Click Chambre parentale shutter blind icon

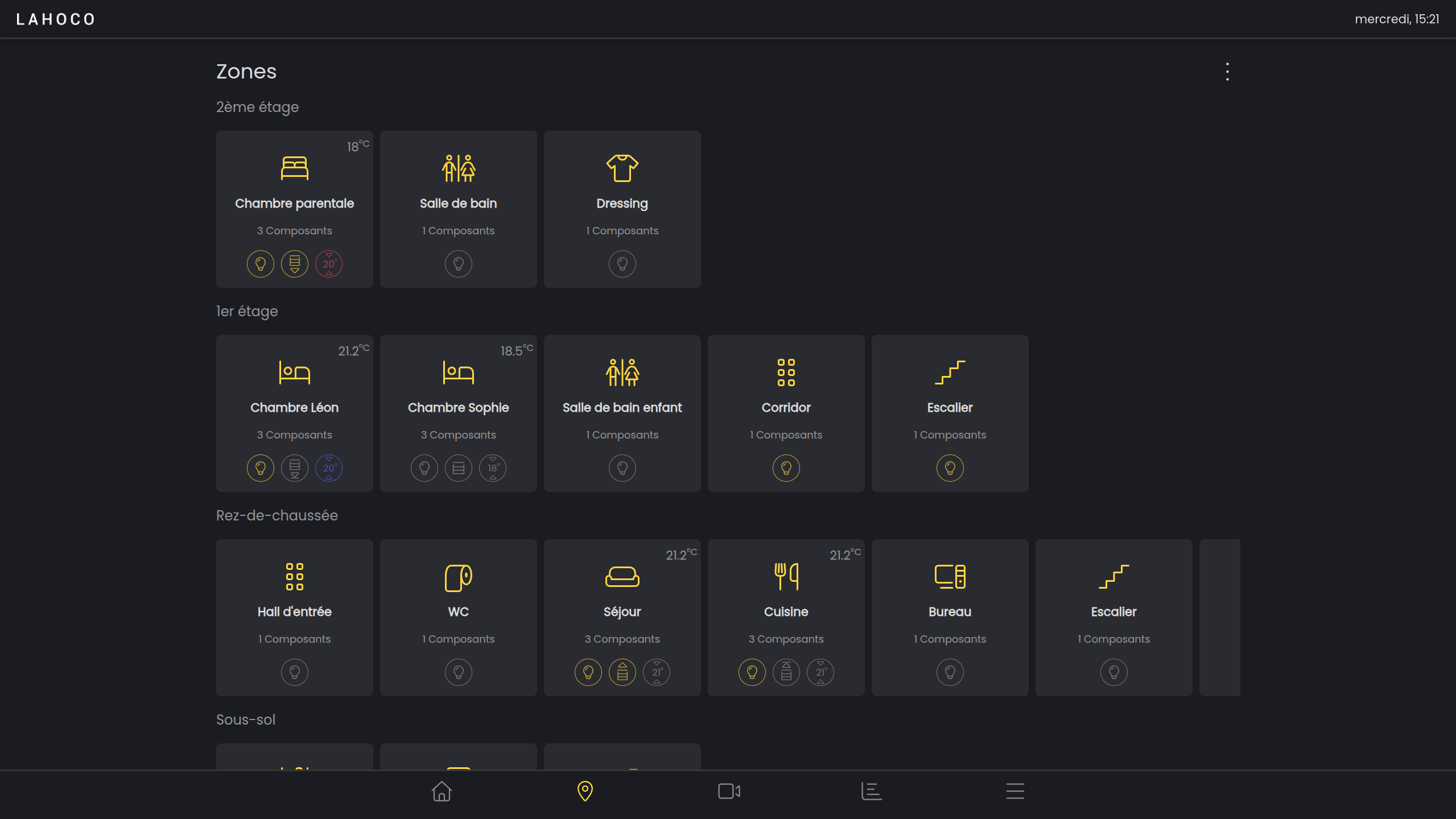pyautogui.click(x=295, y=264)
